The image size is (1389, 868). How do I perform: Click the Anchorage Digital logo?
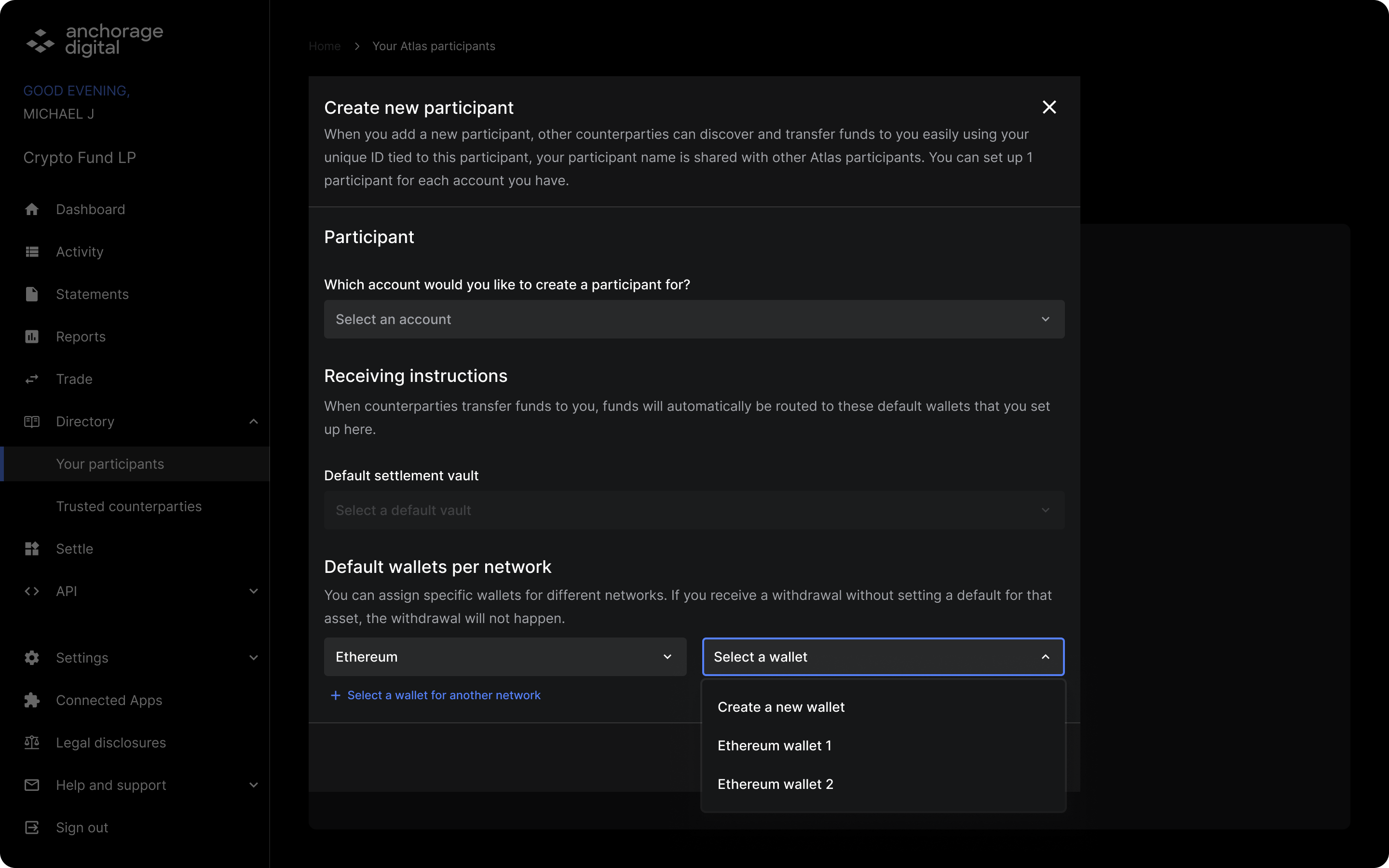click(x=95, y=40)
